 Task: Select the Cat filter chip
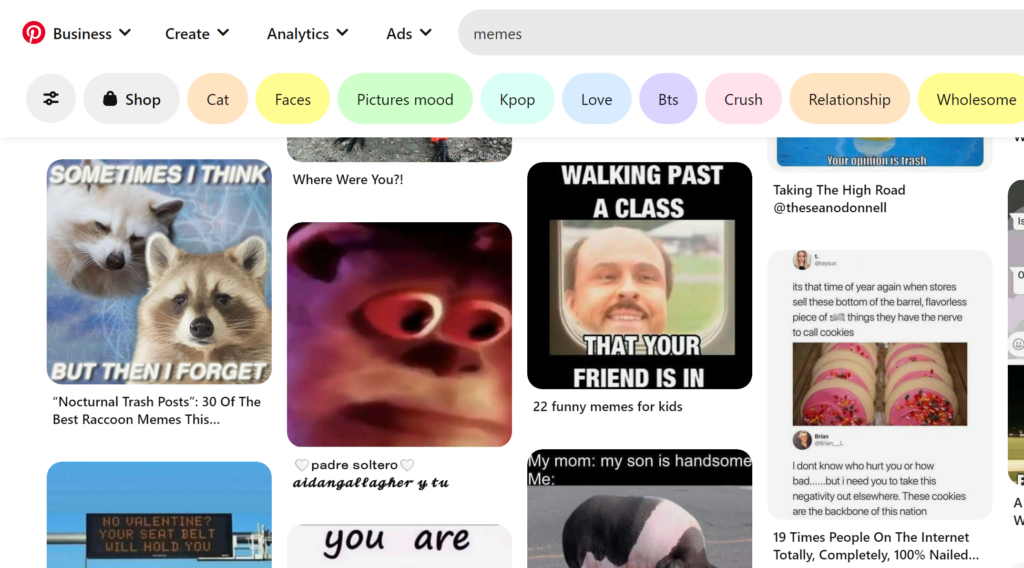(217, 99)
